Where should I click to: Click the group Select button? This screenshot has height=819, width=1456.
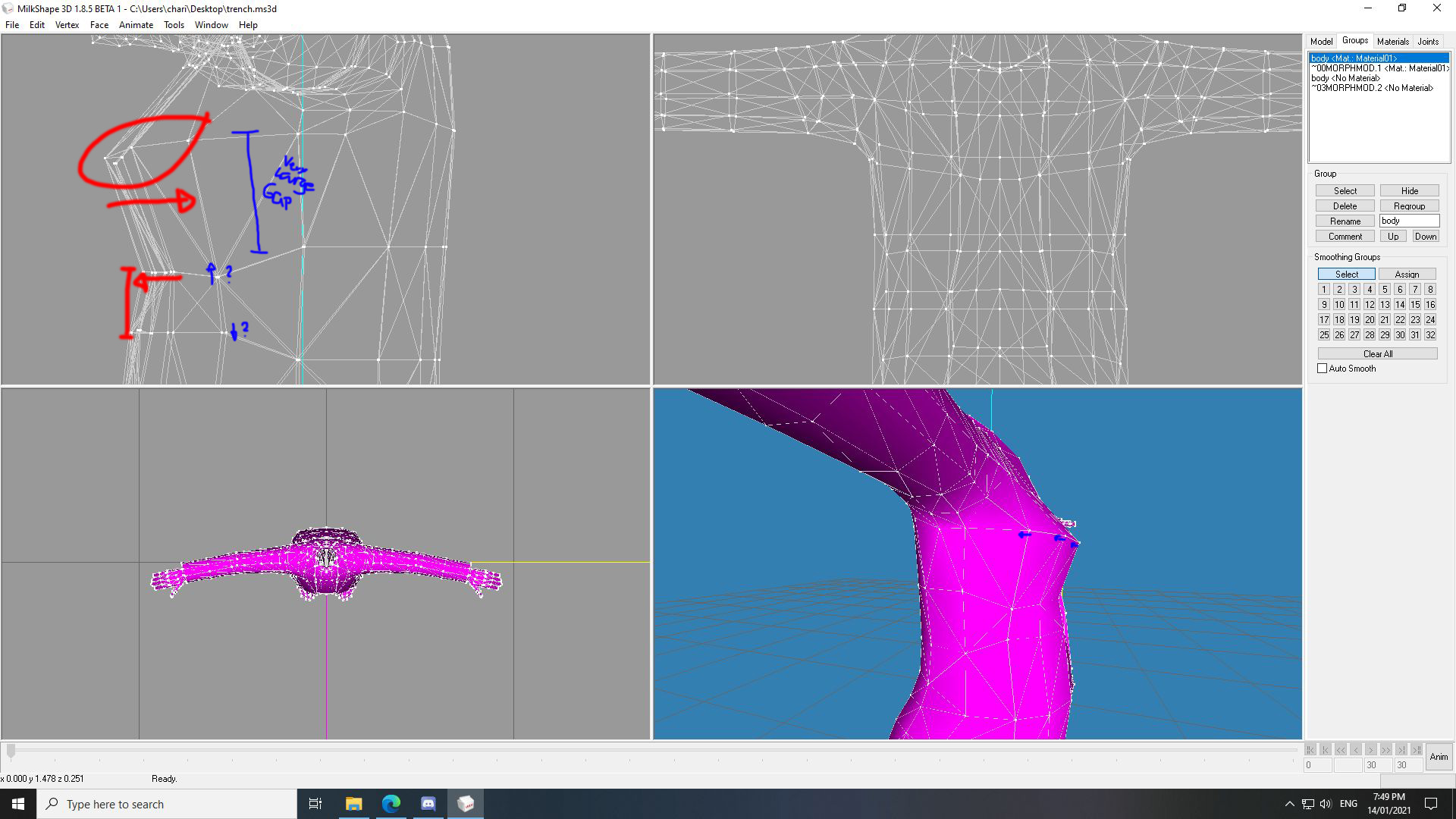click(x=1345, y=191)
